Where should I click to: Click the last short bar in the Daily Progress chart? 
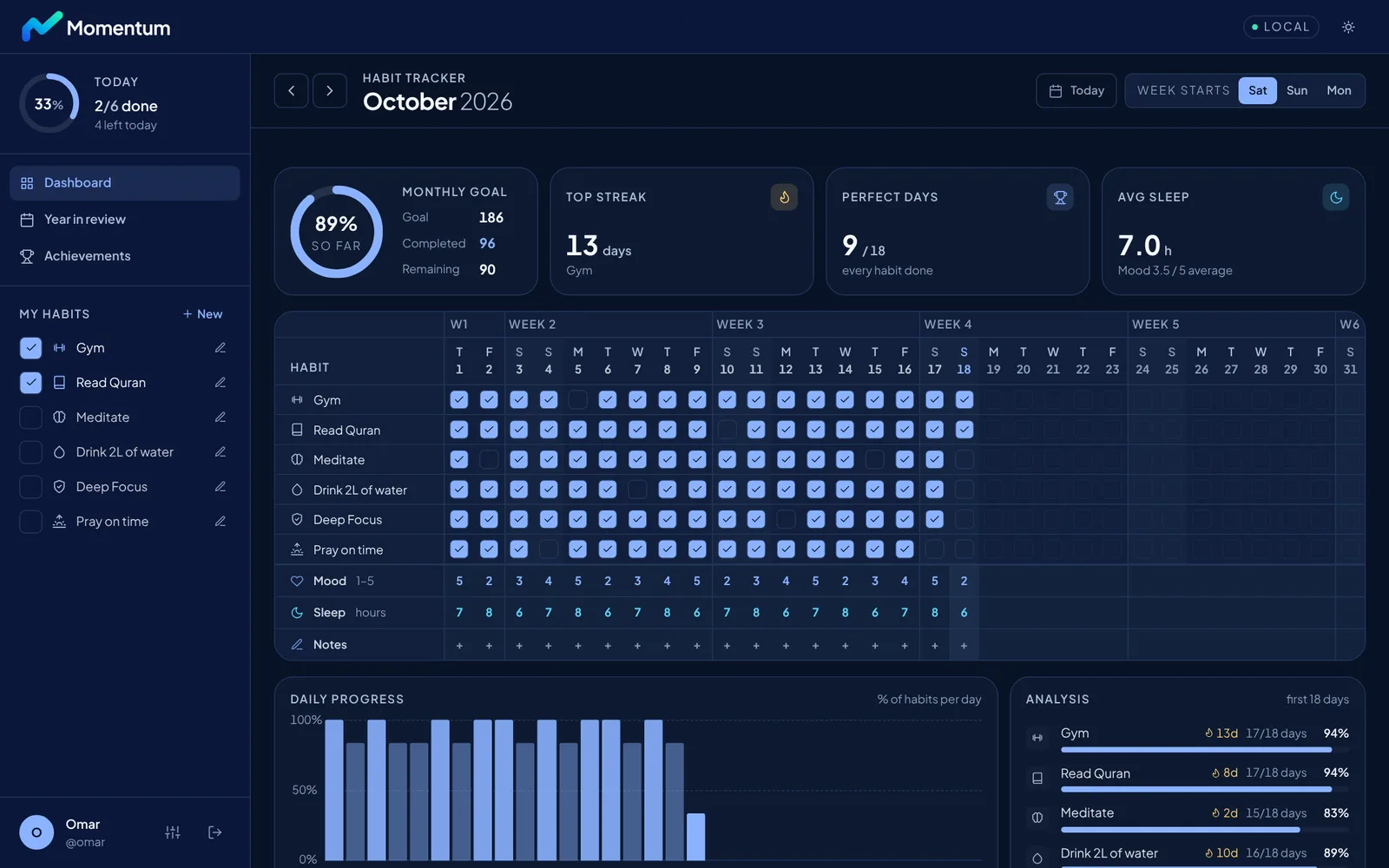pyautogui.click(x=695, y=837)
